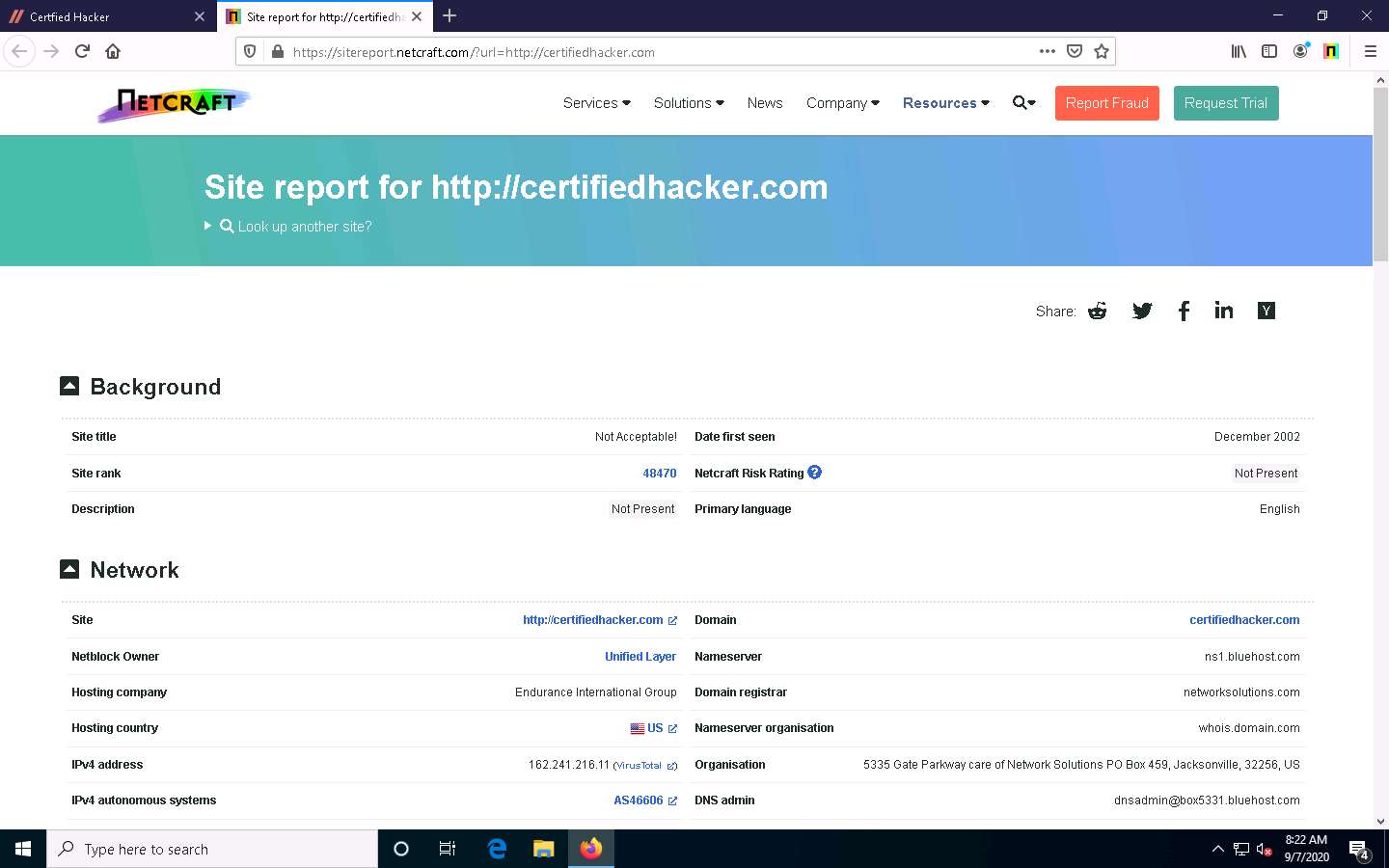The height and width of the screenshot is (868, 1389).
Task: Share report on Hacker News
Action: pyautogui.click(x=1266, y=311)
